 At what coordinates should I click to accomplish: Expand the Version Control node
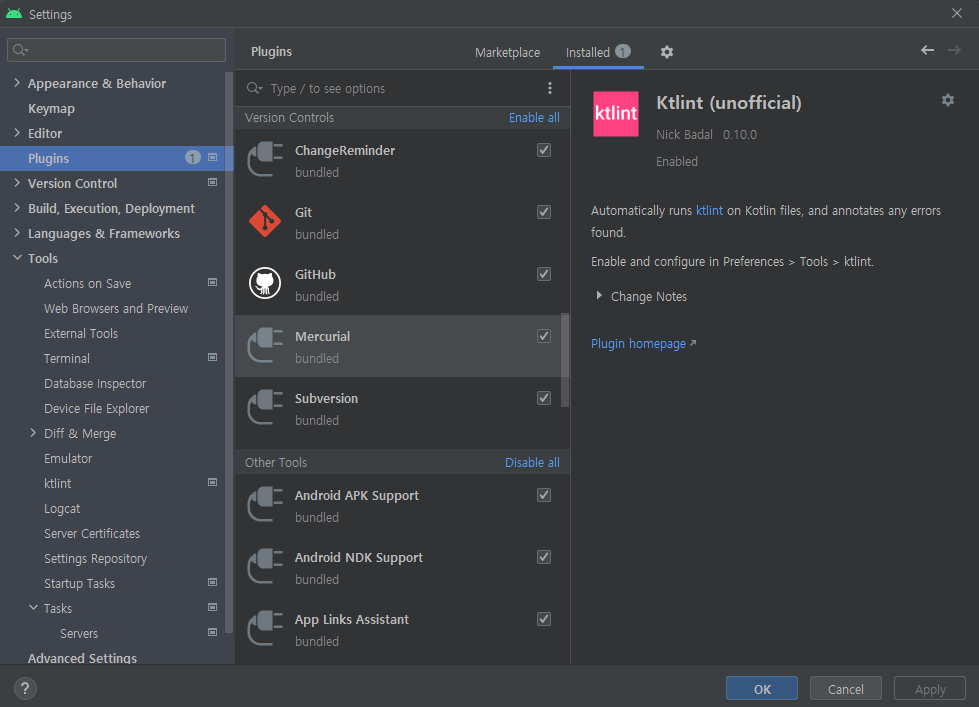(17, 182)
